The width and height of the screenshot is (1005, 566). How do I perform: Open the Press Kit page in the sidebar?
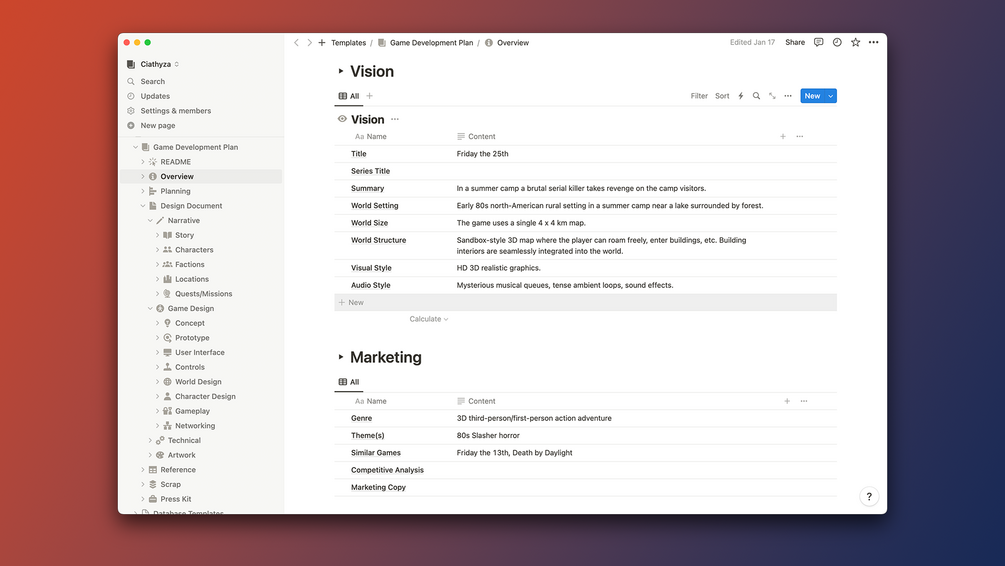[176, 499]
